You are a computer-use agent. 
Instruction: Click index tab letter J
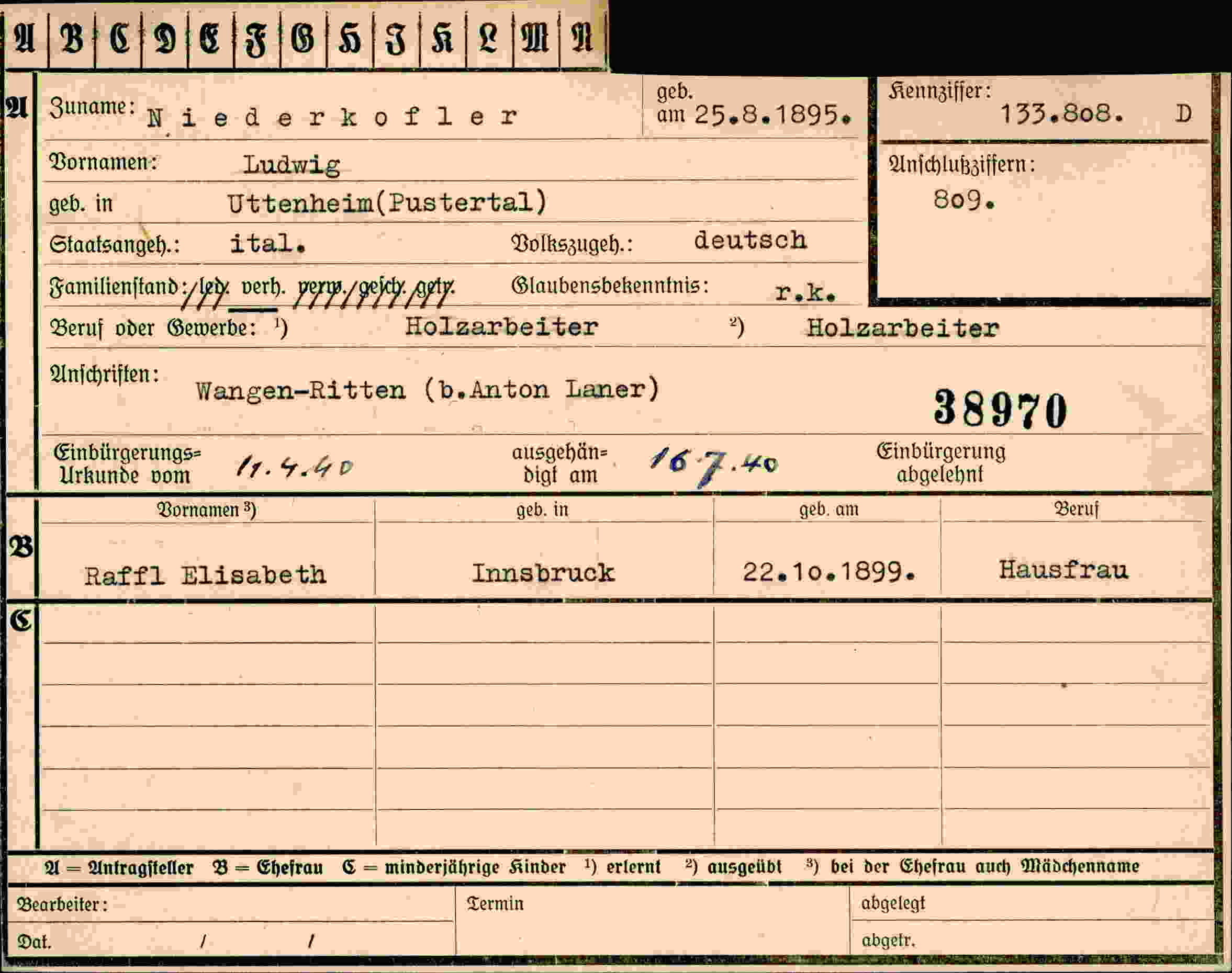(396, 39)
